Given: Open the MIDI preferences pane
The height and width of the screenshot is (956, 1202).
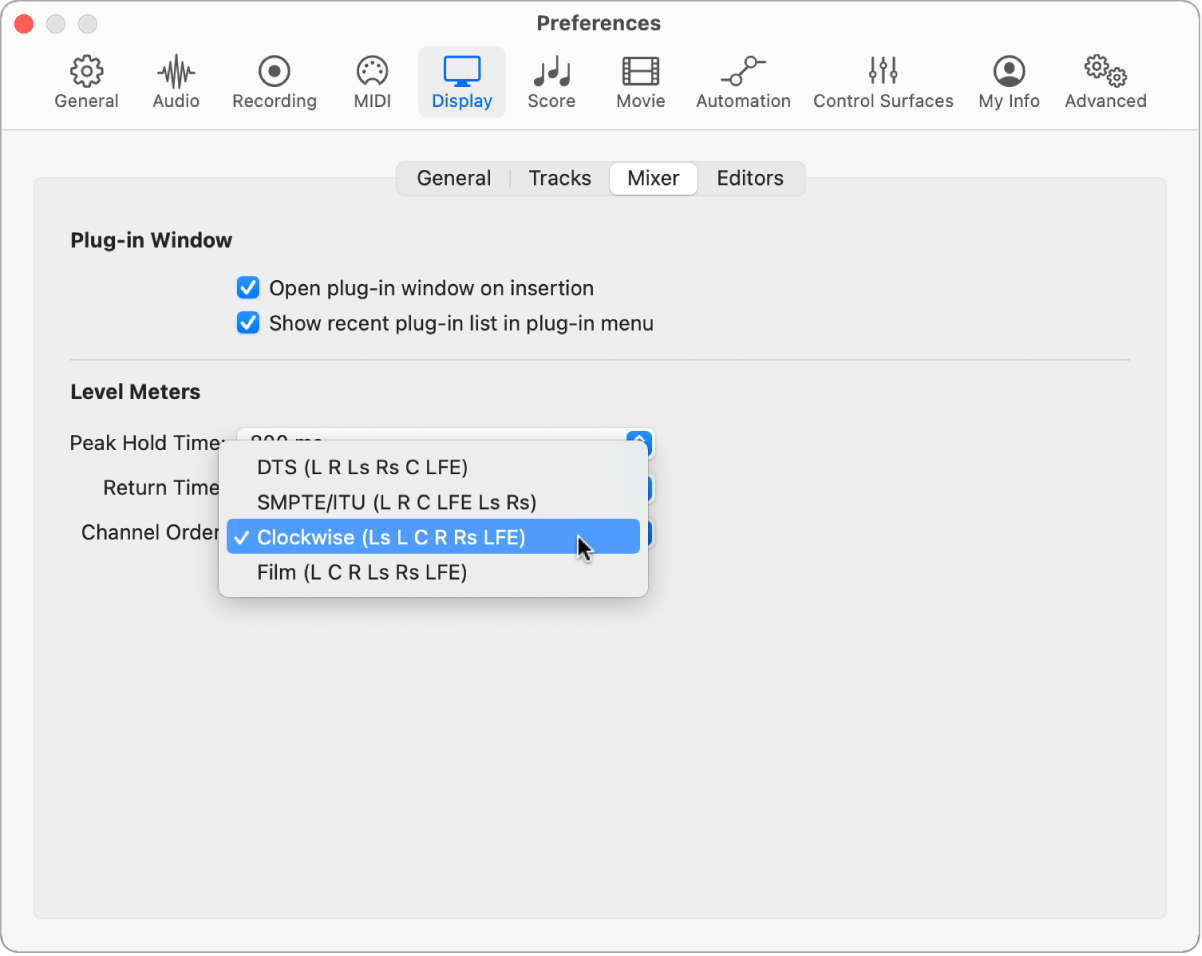Looking at the screenshot, I should pos(372,83).
